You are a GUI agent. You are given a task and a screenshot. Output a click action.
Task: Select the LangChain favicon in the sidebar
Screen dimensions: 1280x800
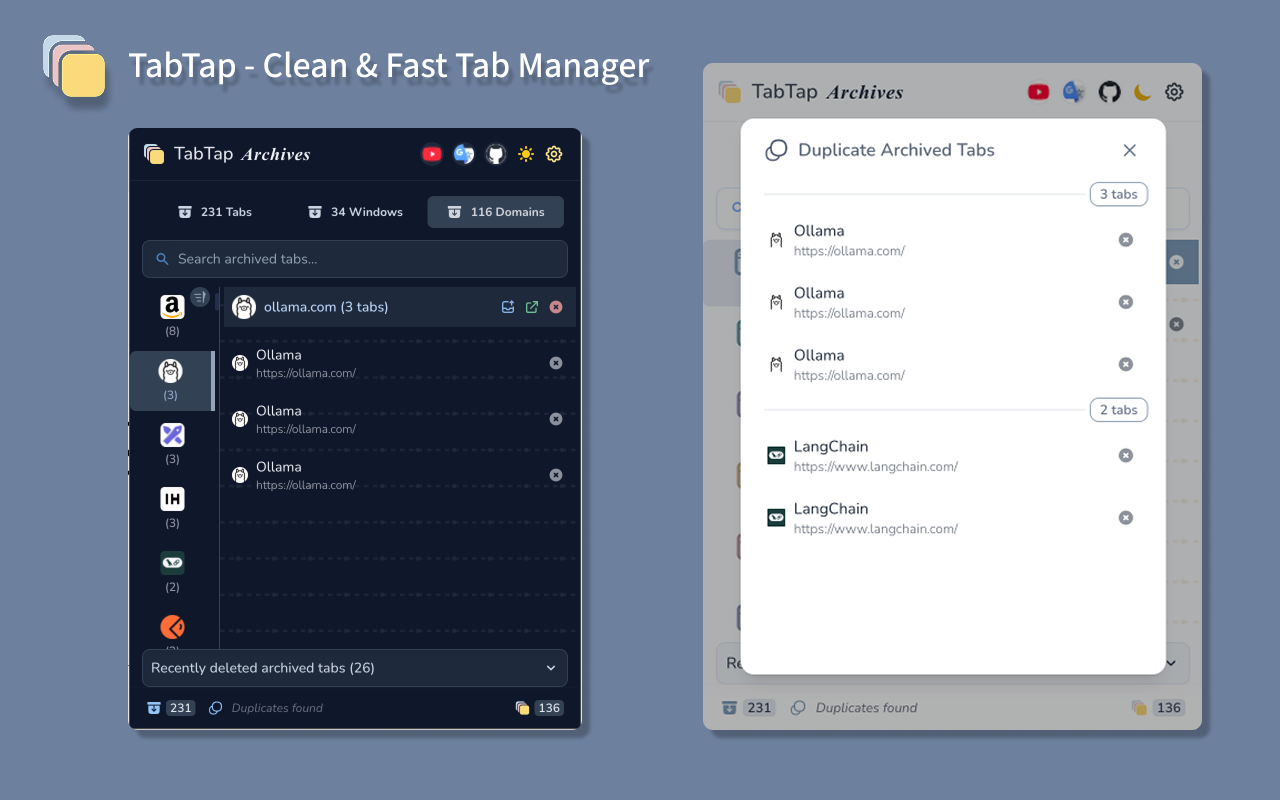pos(171,563)
